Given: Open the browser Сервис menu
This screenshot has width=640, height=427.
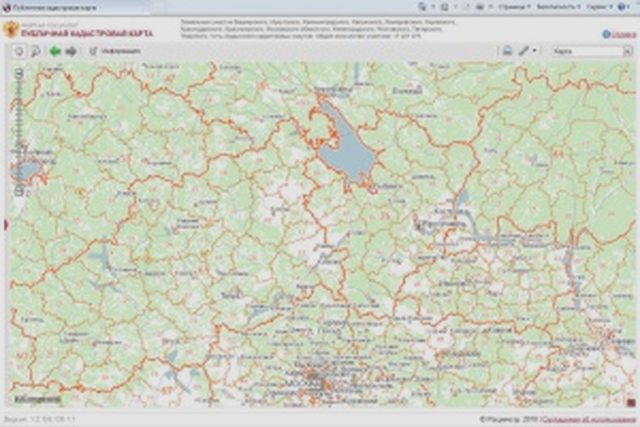Looking at the screenshot, I should tap(599, 7).
